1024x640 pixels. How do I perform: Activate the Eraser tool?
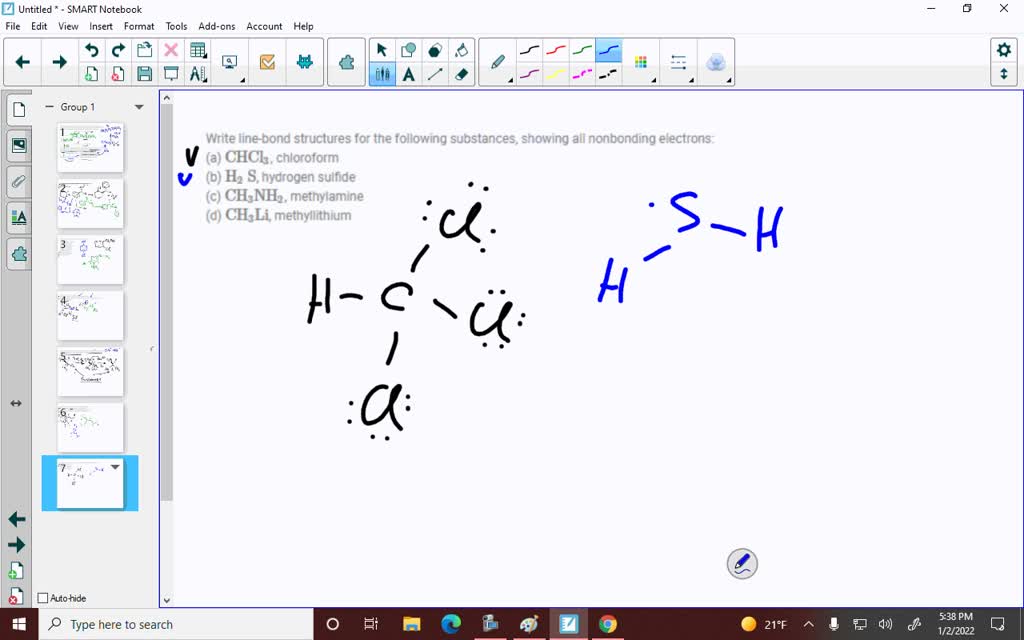pyautogui.click(x=461, y=74)
